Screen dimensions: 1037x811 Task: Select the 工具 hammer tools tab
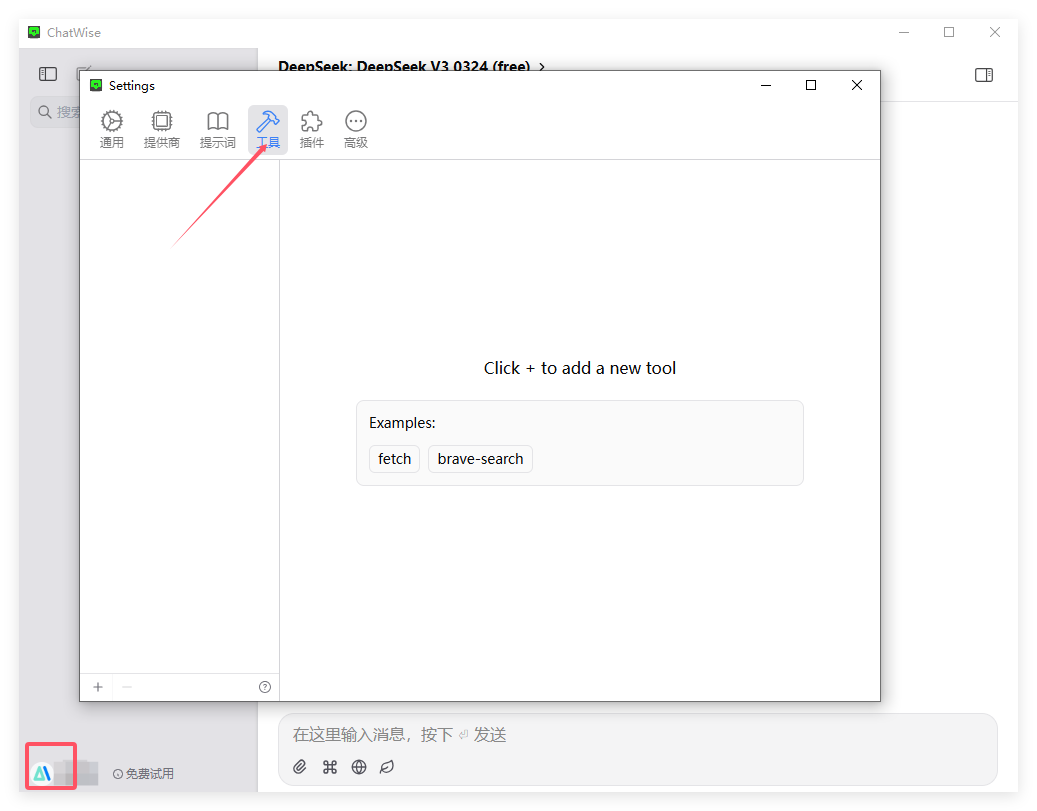click(268, 130)
